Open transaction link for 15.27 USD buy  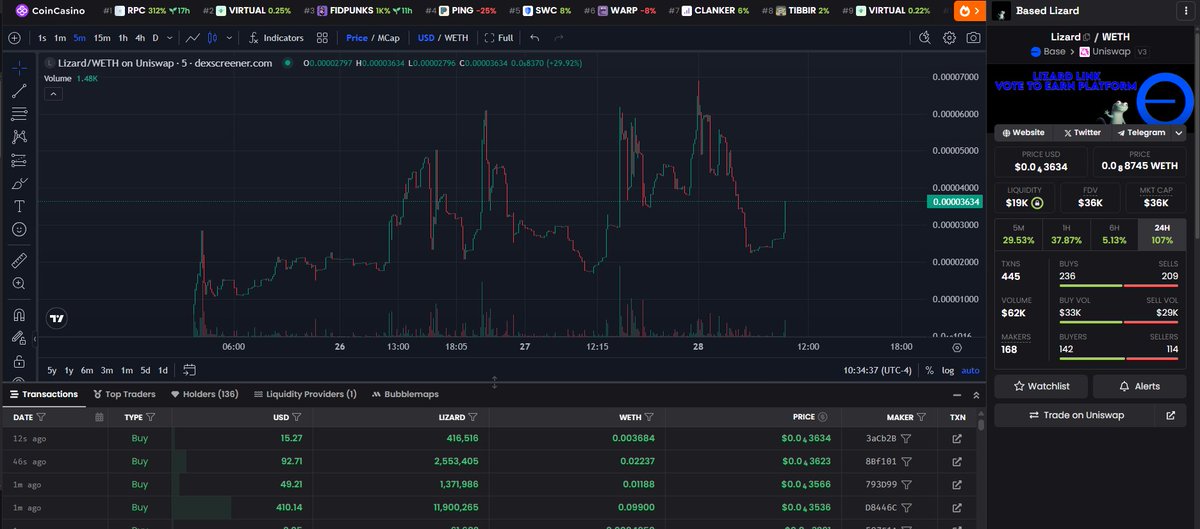(x=957, y=438)
